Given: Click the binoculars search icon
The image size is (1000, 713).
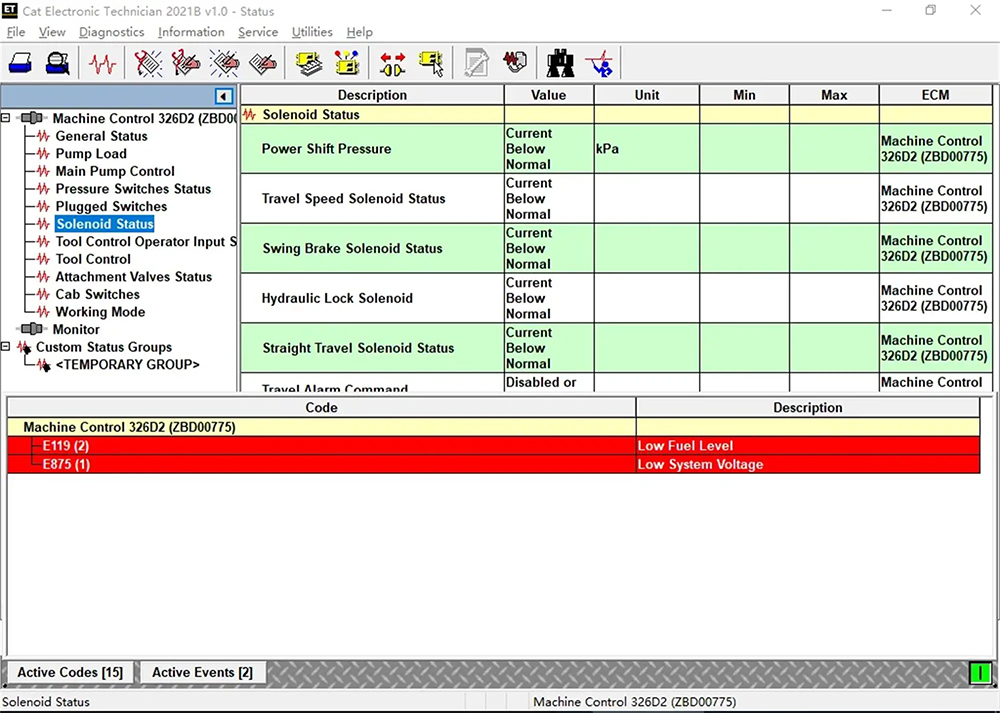Looking at the screenshot, I should click(560, 64).
